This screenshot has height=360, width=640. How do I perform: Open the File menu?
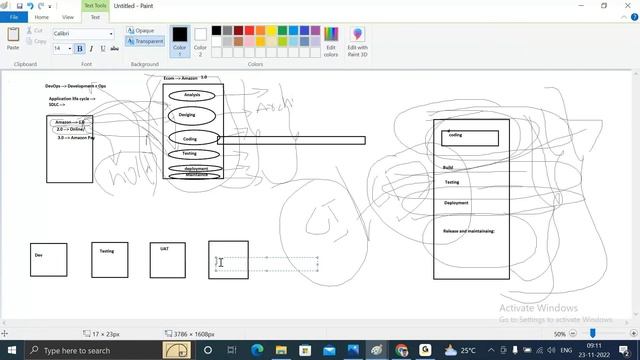(x=14, y=17)
